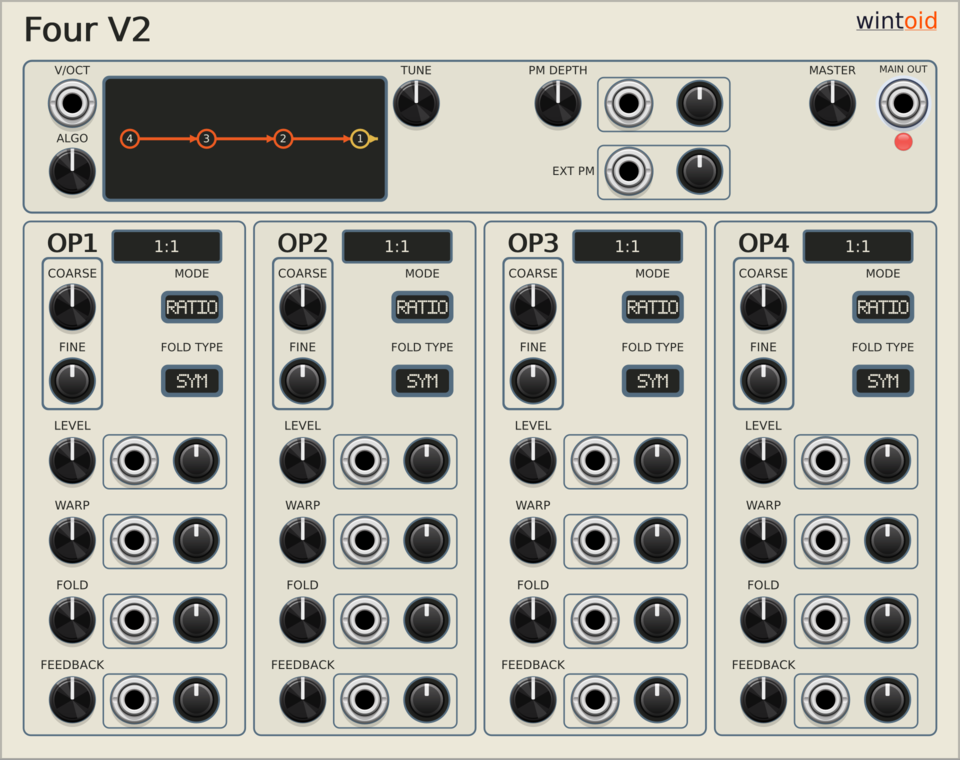Screen dimensions: 960x760
Task: Click the OP4 LEVEL CV input jack
Action: pos(825,461)
